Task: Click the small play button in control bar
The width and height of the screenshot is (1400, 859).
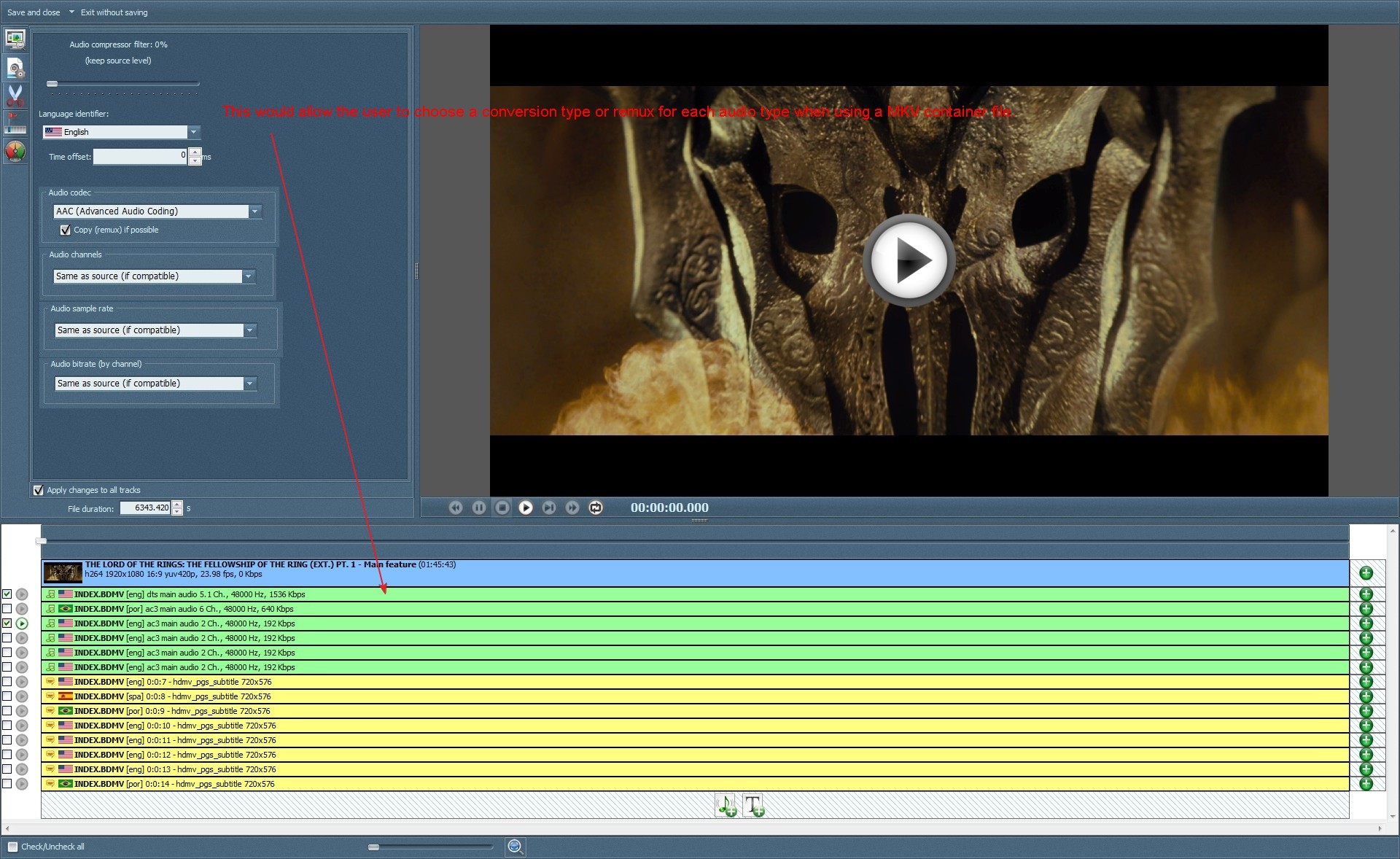Action: 526,508
